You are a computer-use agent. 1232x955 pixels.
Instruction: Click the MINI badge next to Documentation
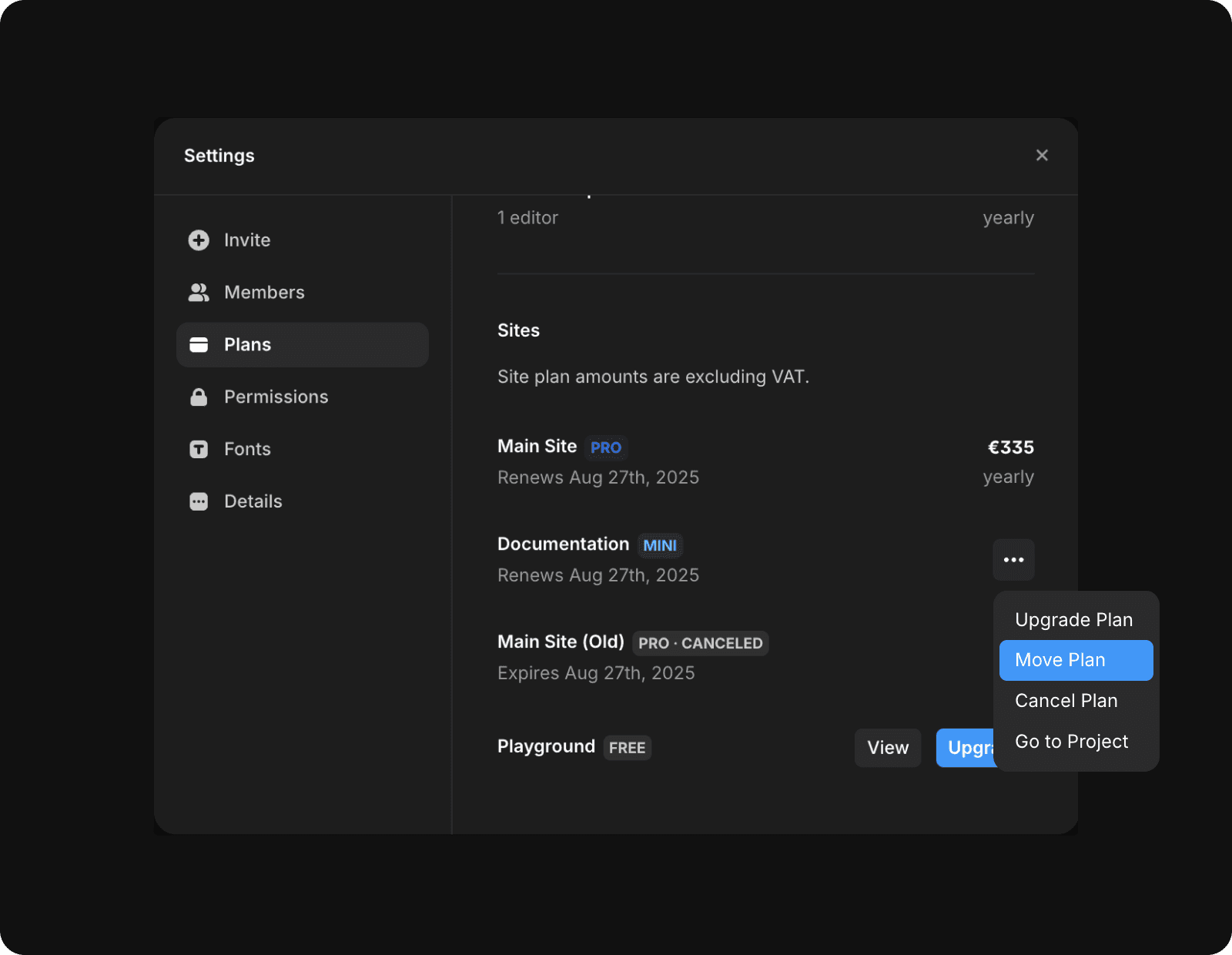click(659, 545)
